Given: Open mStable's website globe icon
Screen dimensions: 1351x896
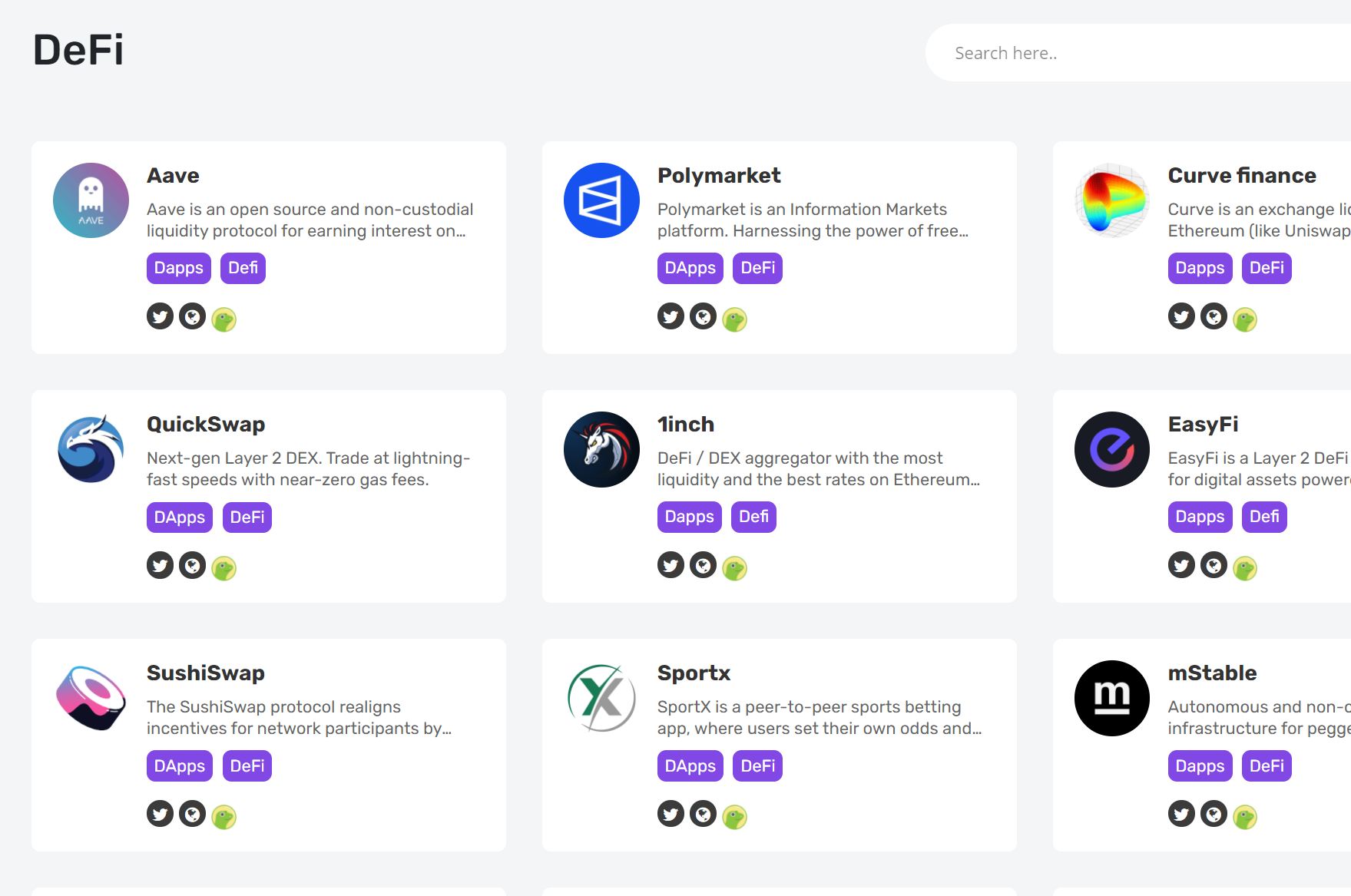Looking at the screenshot, I should coord(1214,814).
